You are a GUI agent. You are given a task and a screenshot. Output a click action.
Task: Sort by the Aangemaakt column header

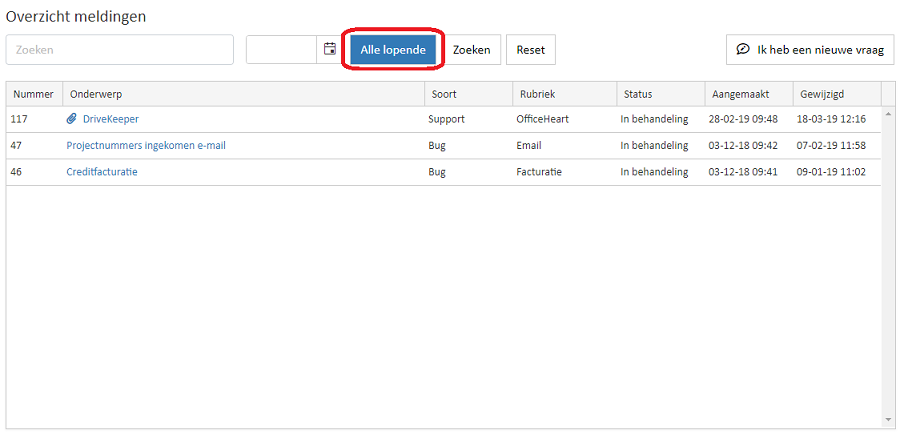click(x=748, y=94)
